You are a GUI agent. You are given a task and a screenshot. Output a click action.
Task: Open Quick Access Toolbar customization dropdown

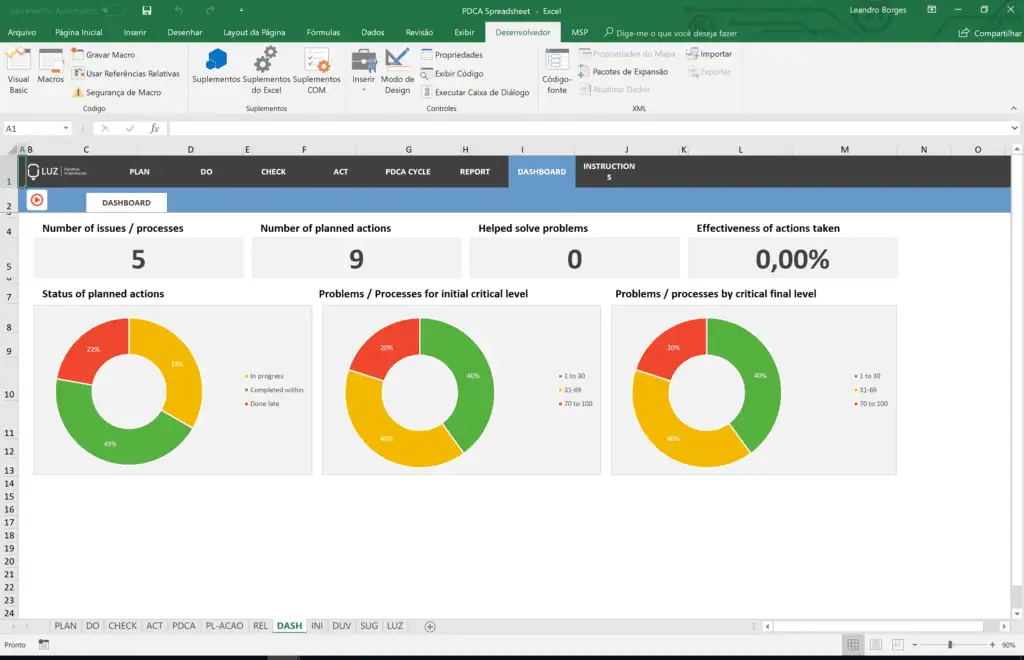point(241,10)
